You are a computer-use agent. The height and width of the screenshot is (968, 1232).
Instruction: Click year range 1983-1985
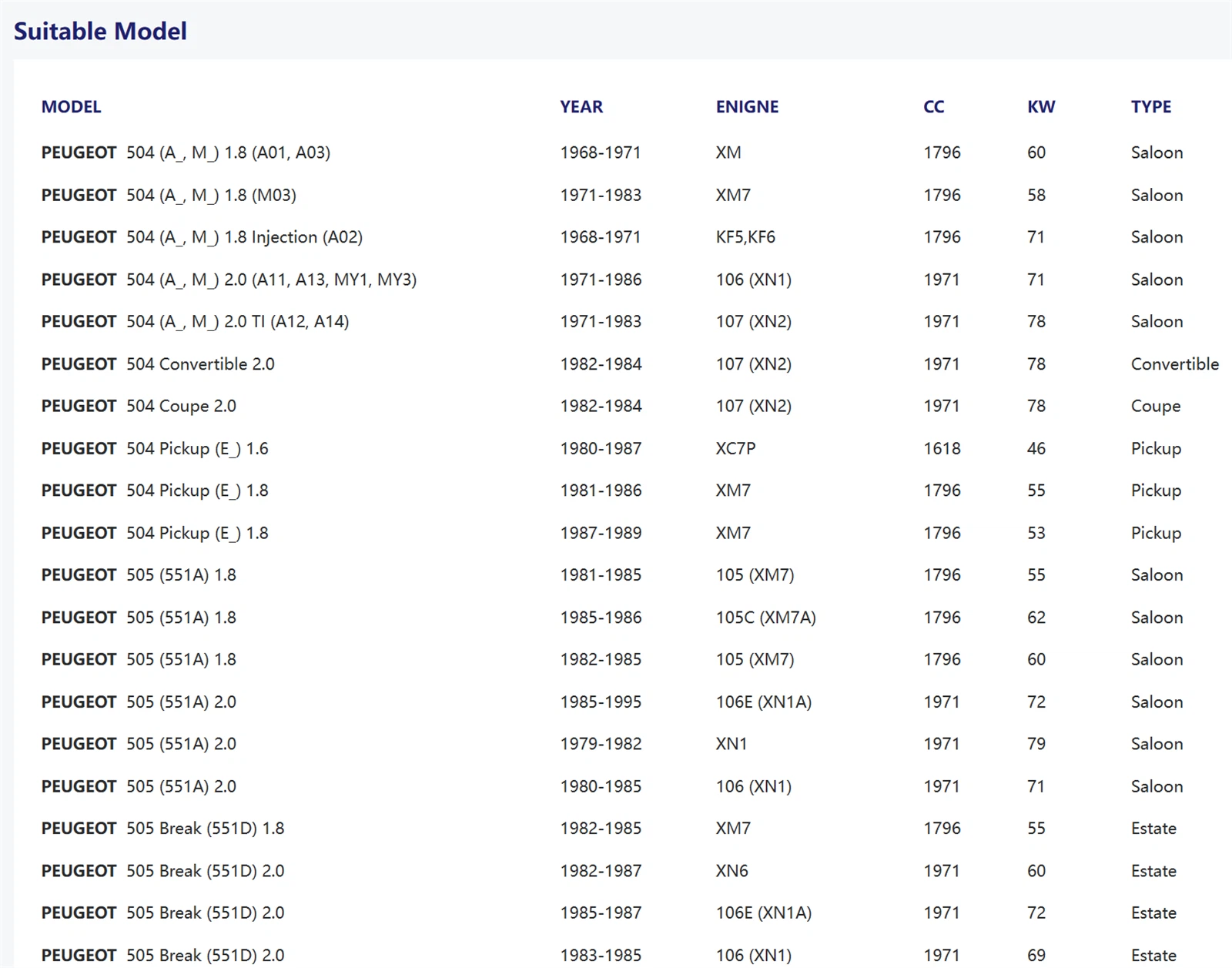point(601,955)
